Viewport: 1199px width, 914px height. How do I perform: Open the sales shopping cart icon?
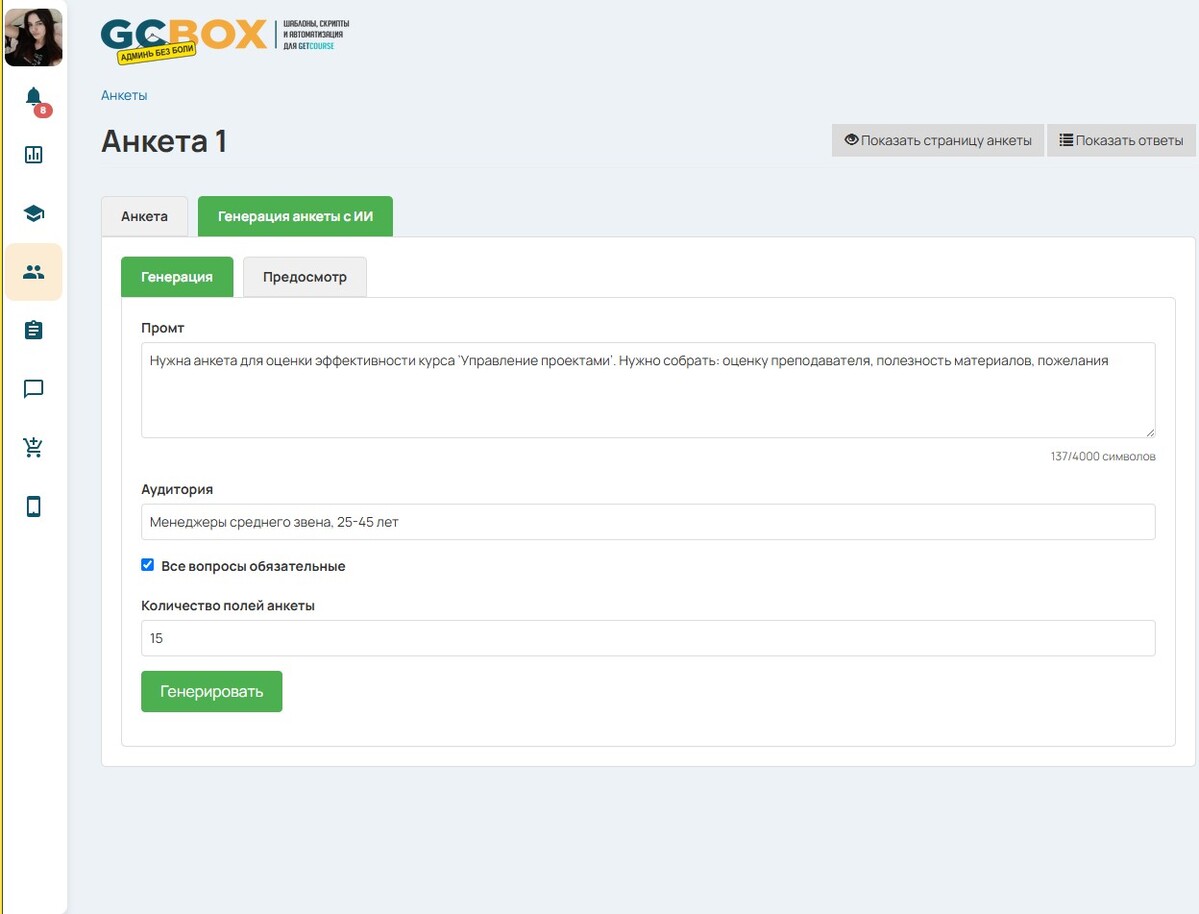34,447
